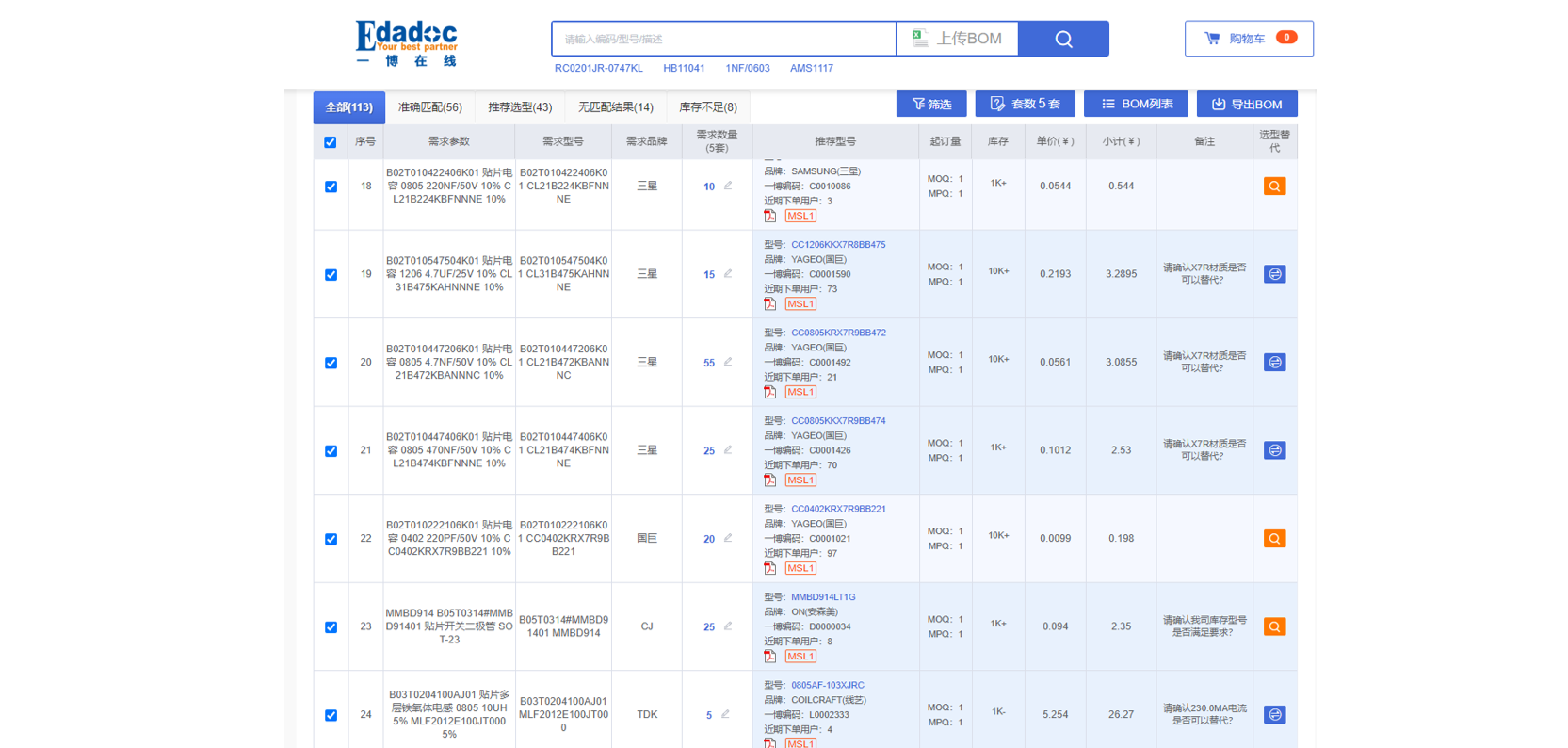Screen dimensions: 1568x748
Task: Focus the part number search field
Action: point(723,39)
